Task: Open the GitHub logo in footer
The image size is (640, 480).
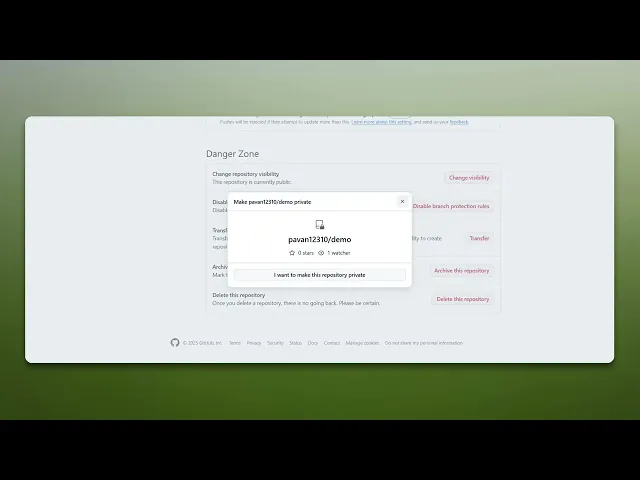Action: (175, 343)
